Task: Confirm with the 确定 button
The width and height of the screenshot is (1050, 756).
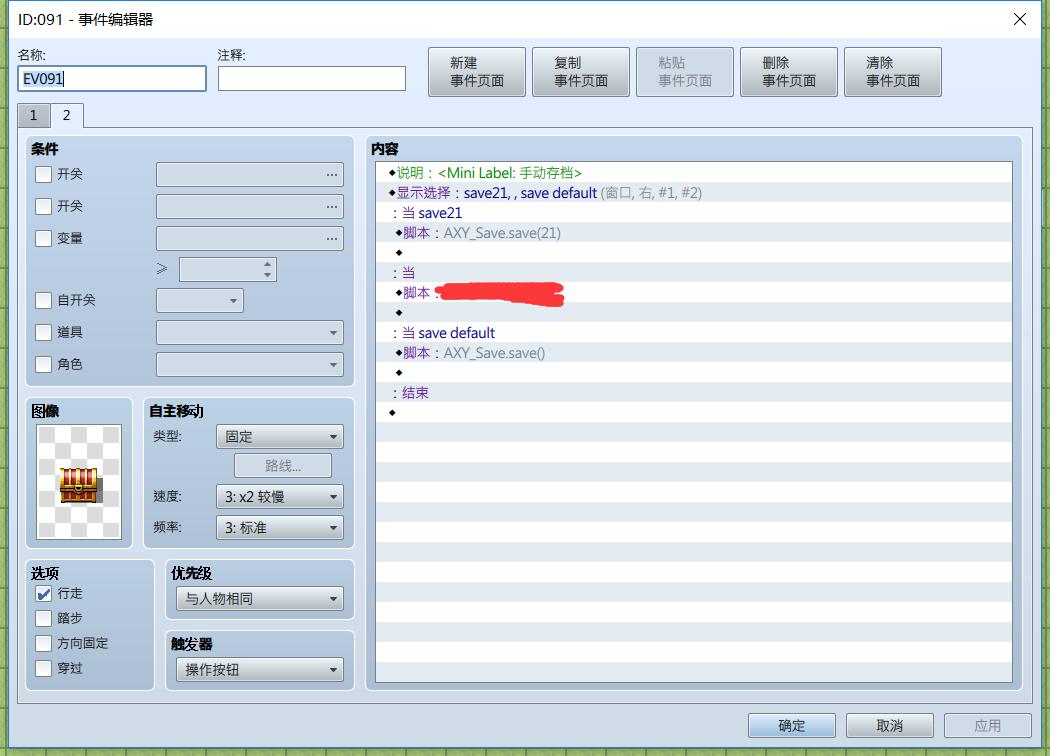Action: tap(792, 725)
